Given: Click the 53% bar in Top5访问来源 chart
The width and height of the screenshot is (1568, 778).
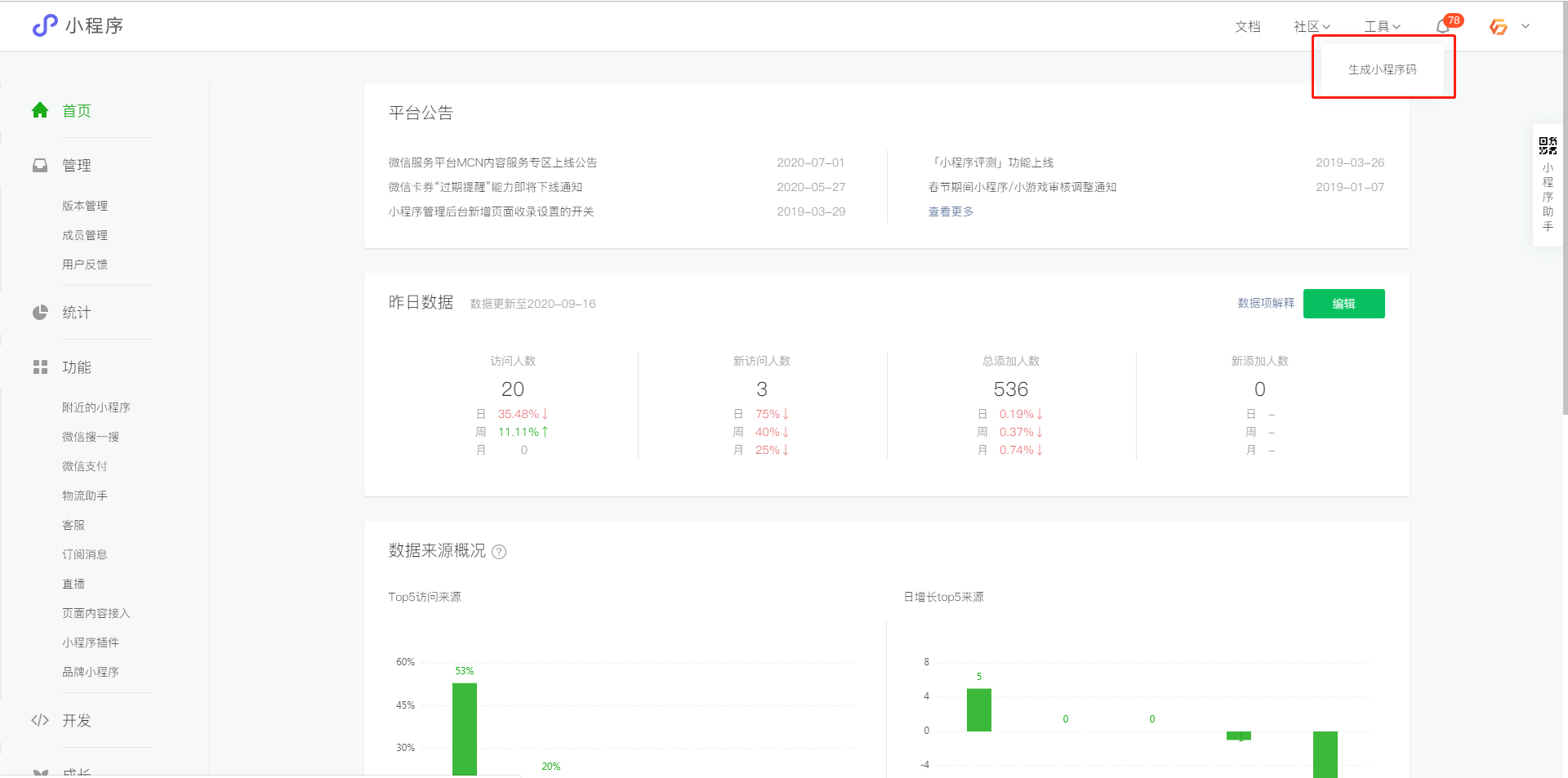Looking at the screenshot, I should [465, 729].
